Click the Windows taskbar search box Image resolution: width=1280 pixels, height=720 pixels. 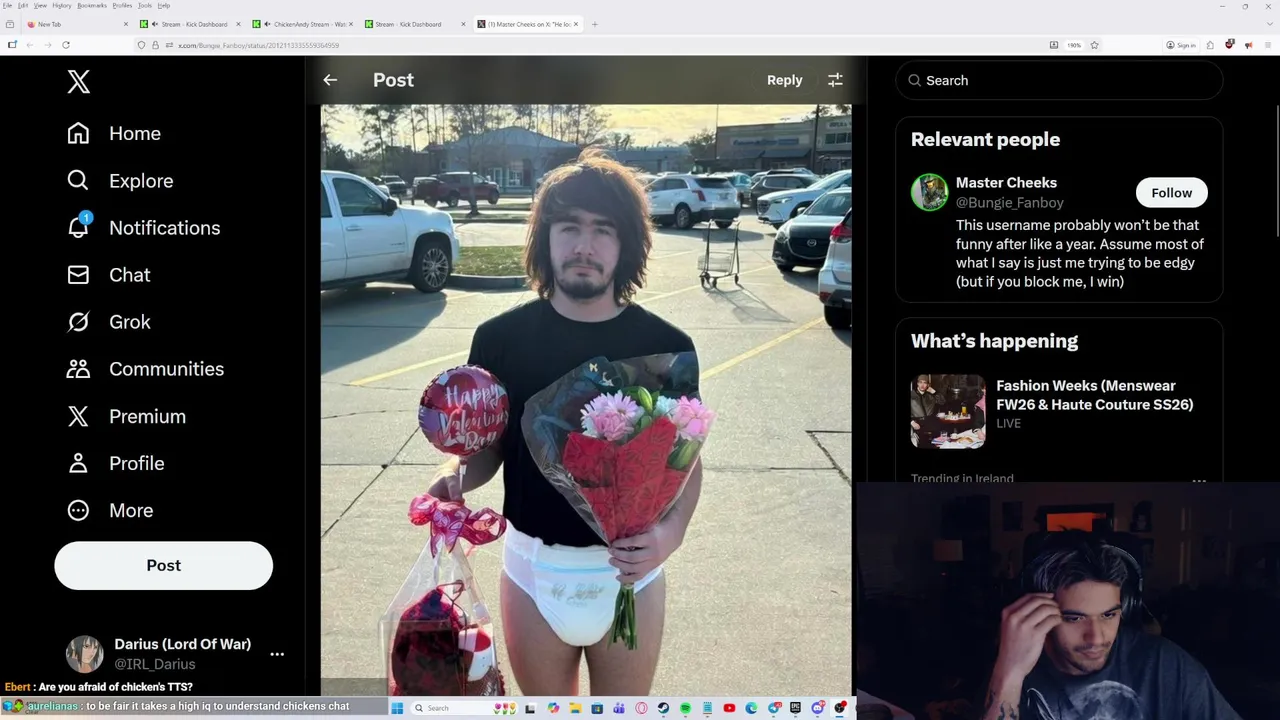coord(464,708)
